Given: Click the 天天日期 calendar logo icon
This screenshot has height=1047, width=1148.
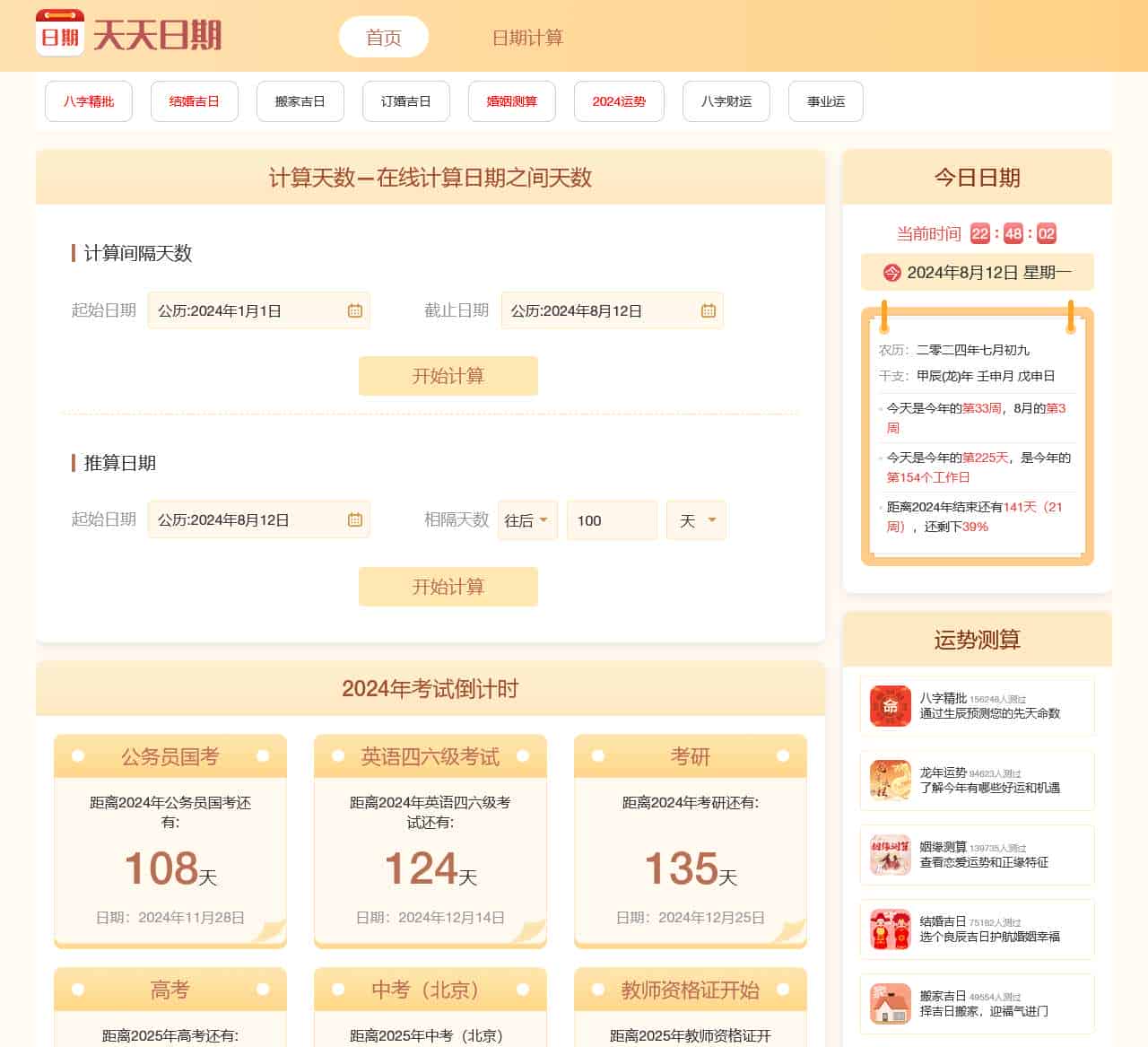Looking at the screenshot, I should (x=60, y=33).
